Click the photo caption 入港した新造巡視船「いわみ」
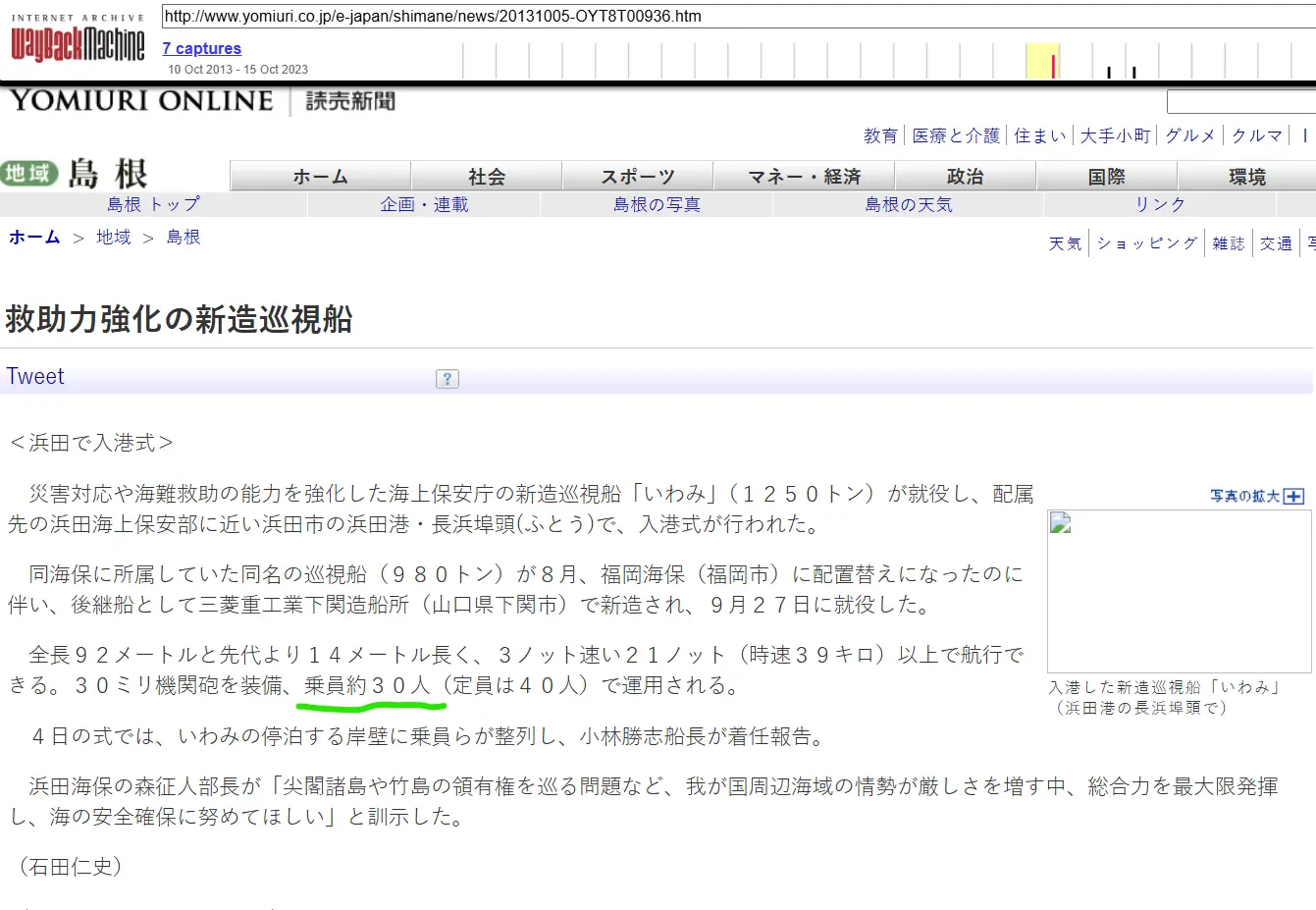The height and width of the screenshot is (910, 1316). (x=1166, y=687)
